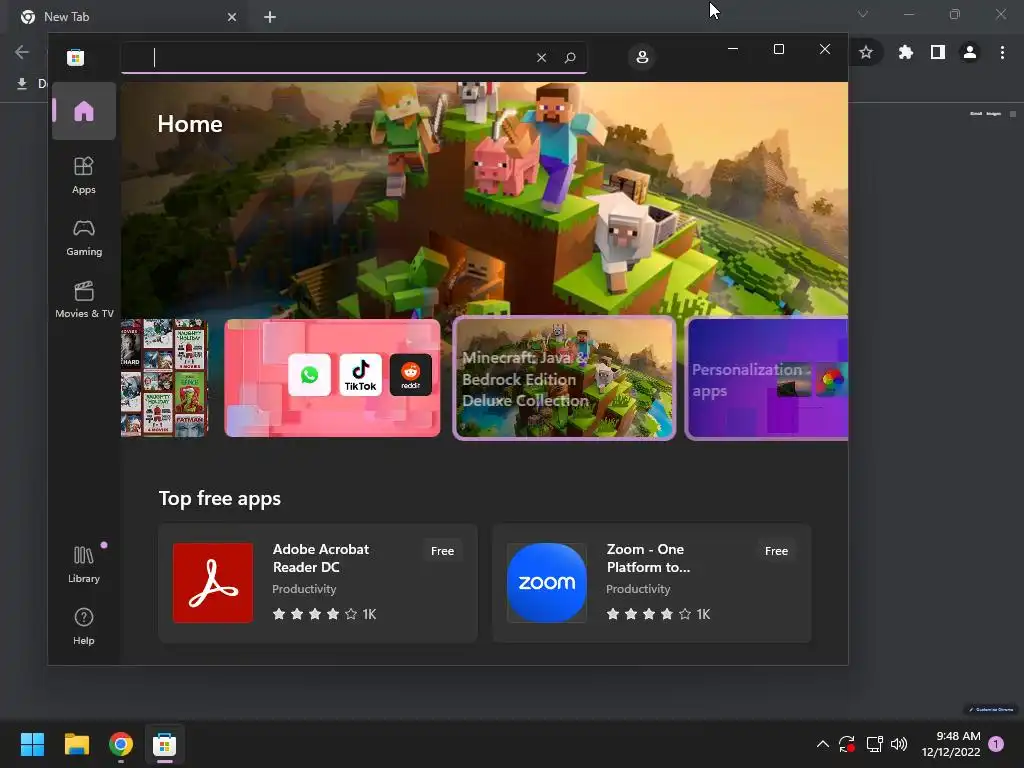This screenshot has width=1024, height=768.
Task: Expand Chrome tab search chevron
Action: (863, 14)
